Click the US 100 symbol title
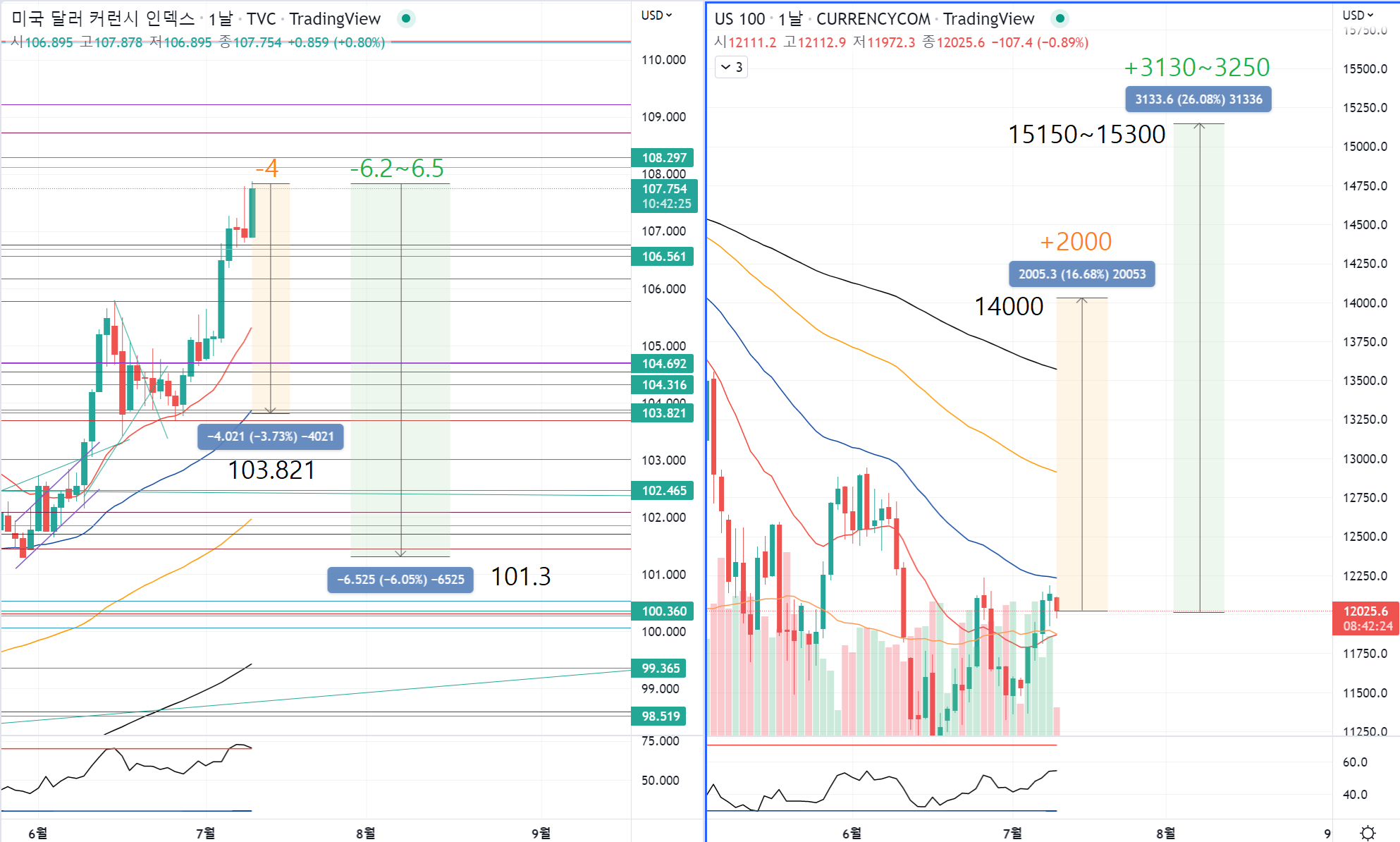The height and width of the screenshot is (842, 1400). click(x=739, y=19)
